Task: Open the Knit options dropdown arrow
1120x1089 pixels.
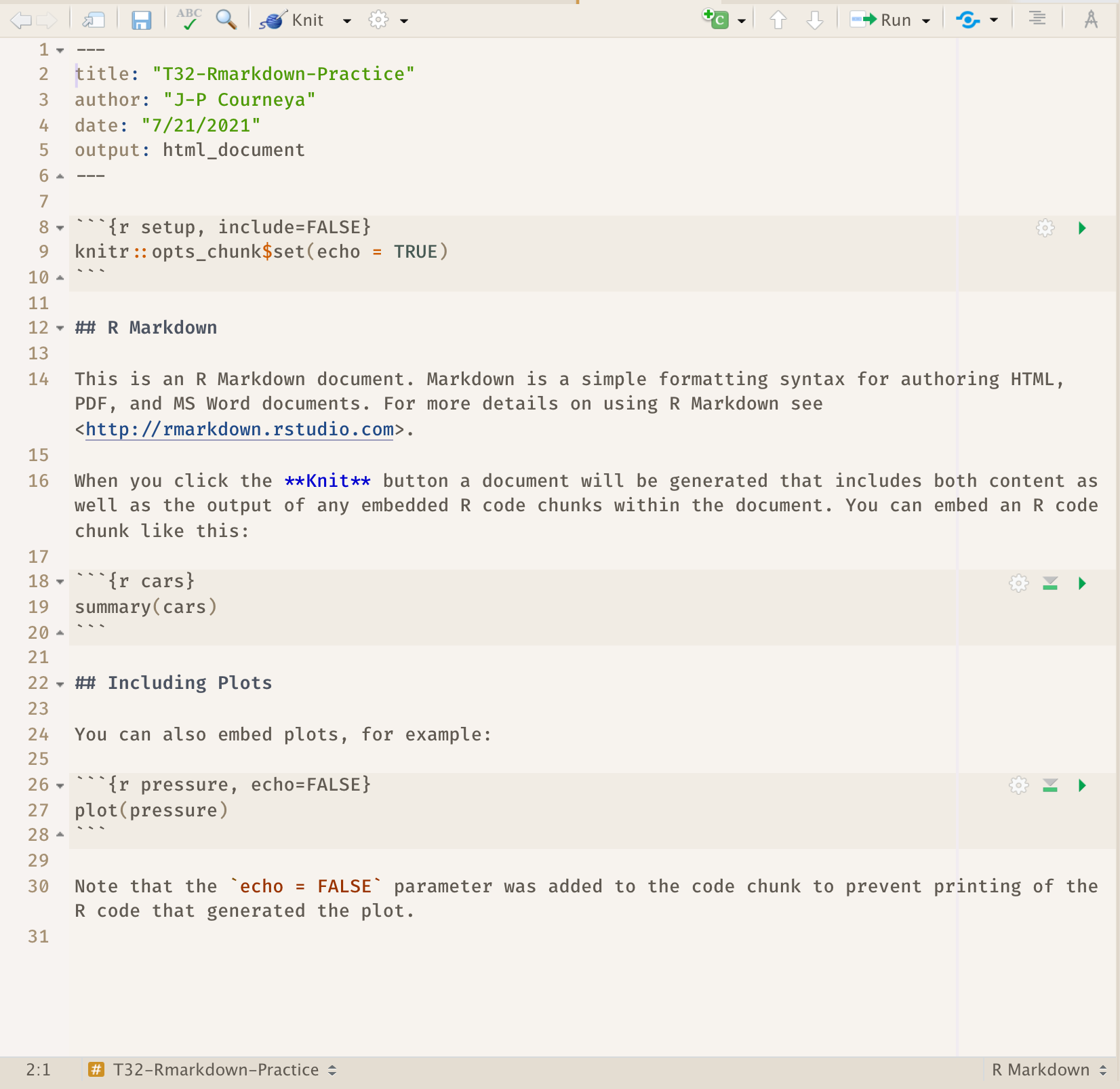Action: coord(347,21)
